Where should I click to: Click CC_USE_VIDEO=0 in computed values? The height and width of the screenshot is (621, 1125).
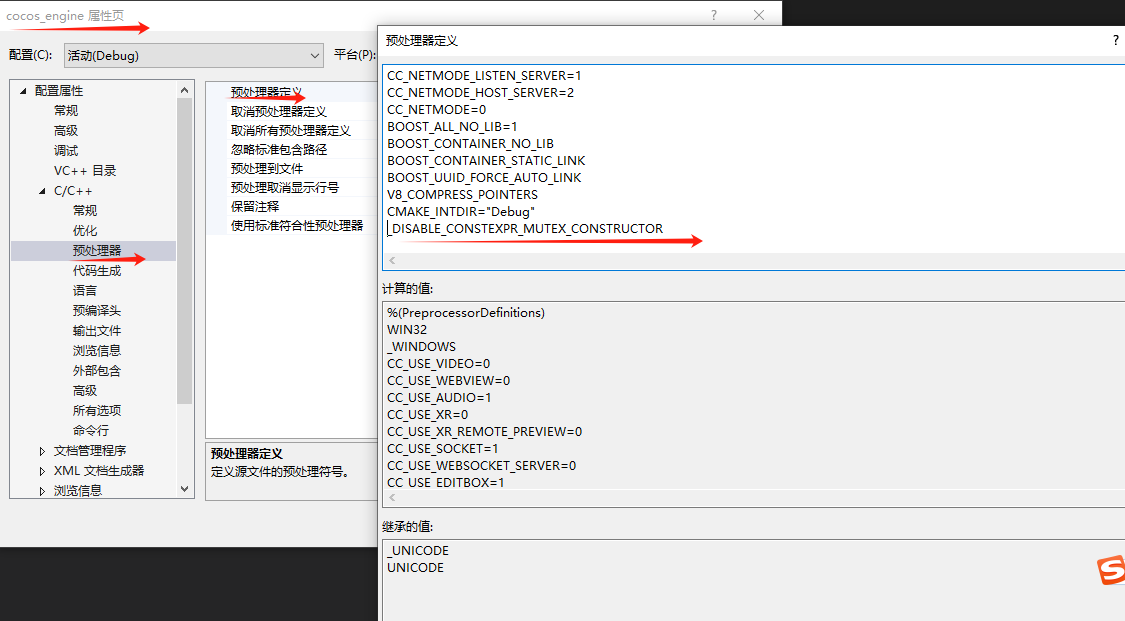coord(439,364)
